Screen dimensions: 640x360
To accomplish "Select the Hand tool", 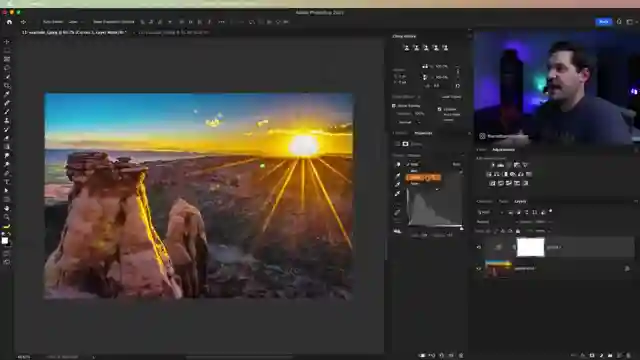I will coord(7,209).
